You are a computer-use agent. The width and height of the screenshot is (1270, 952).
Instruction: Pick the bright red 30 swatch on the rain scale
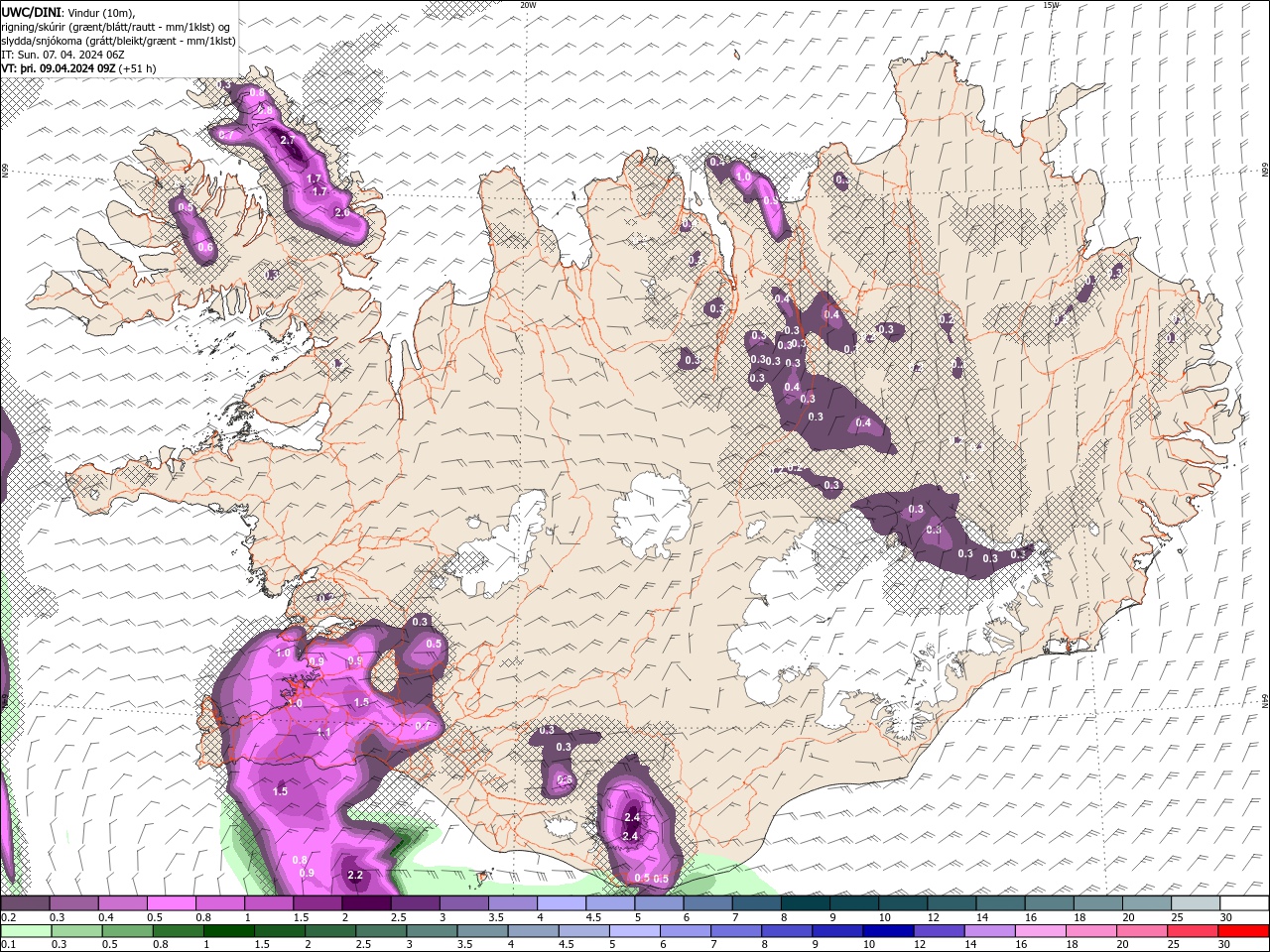coord(1243,931)
